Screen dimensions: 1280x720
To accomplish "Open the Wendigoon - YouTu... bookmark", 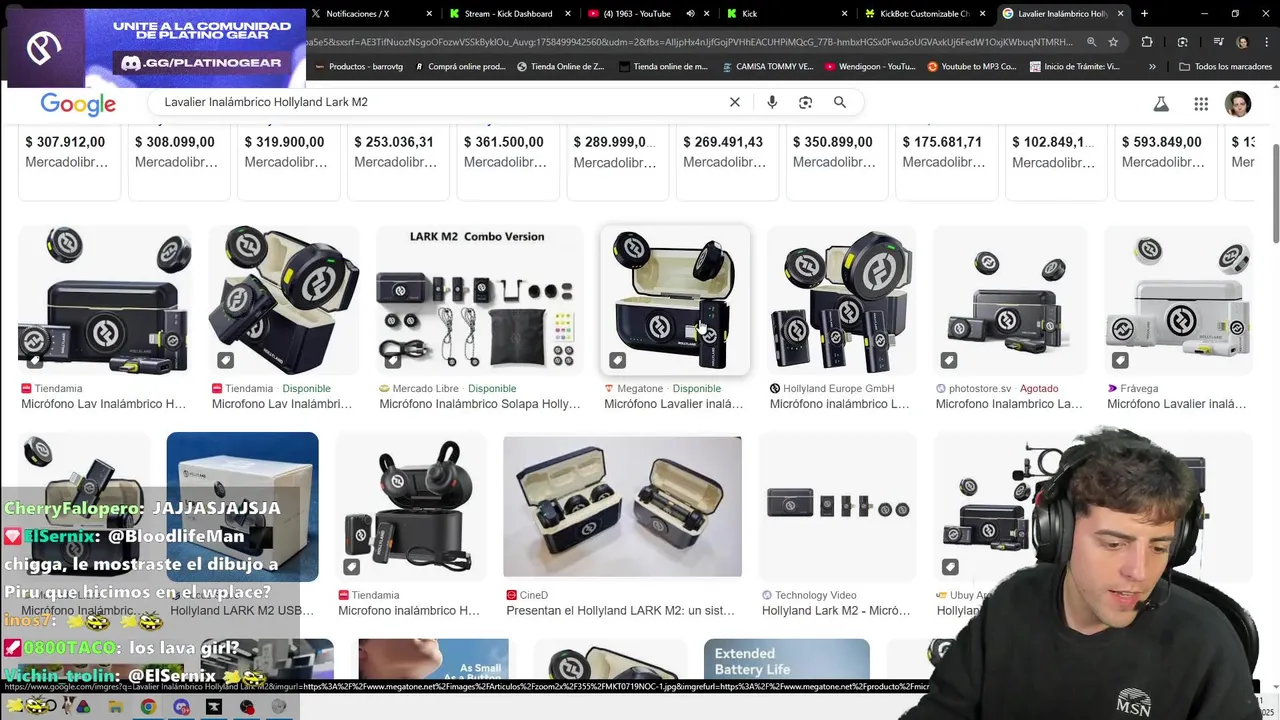I will coord(870,66).
